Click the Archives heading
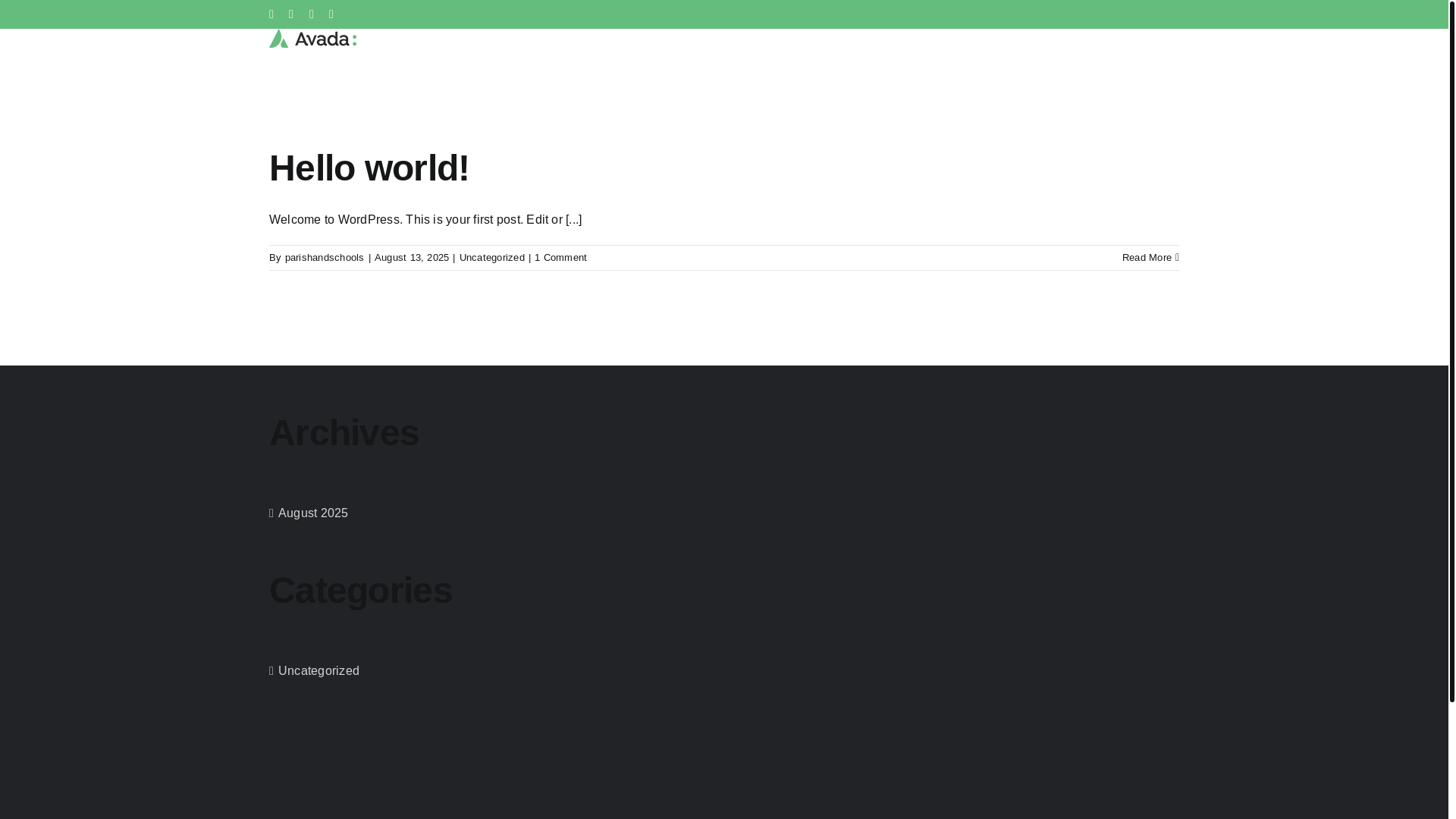The width and height of the screenshot is (1456, 819). pyautogui.click(x=344, y=433)
